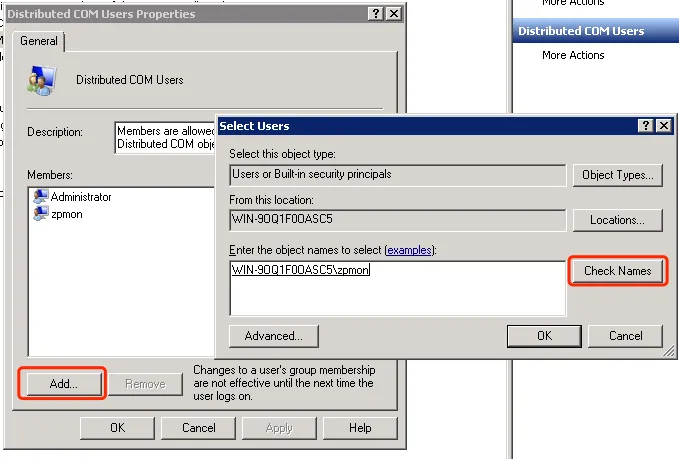This screenshot has height=459, width=679.
Task: Cancel the Select Users dialog
Action: (x=625, y=336)
